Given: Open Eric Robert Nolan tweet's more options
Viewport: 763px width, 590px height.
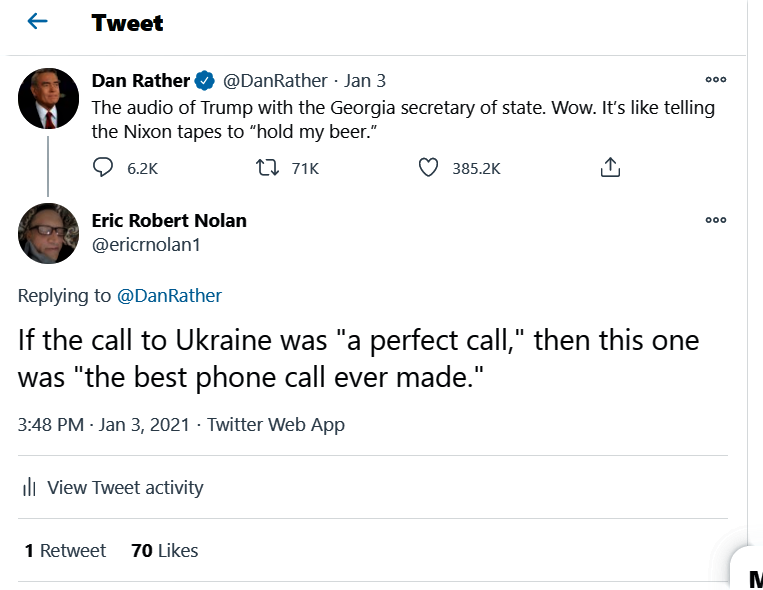Looking at the screenshot, I should point(715,220).
